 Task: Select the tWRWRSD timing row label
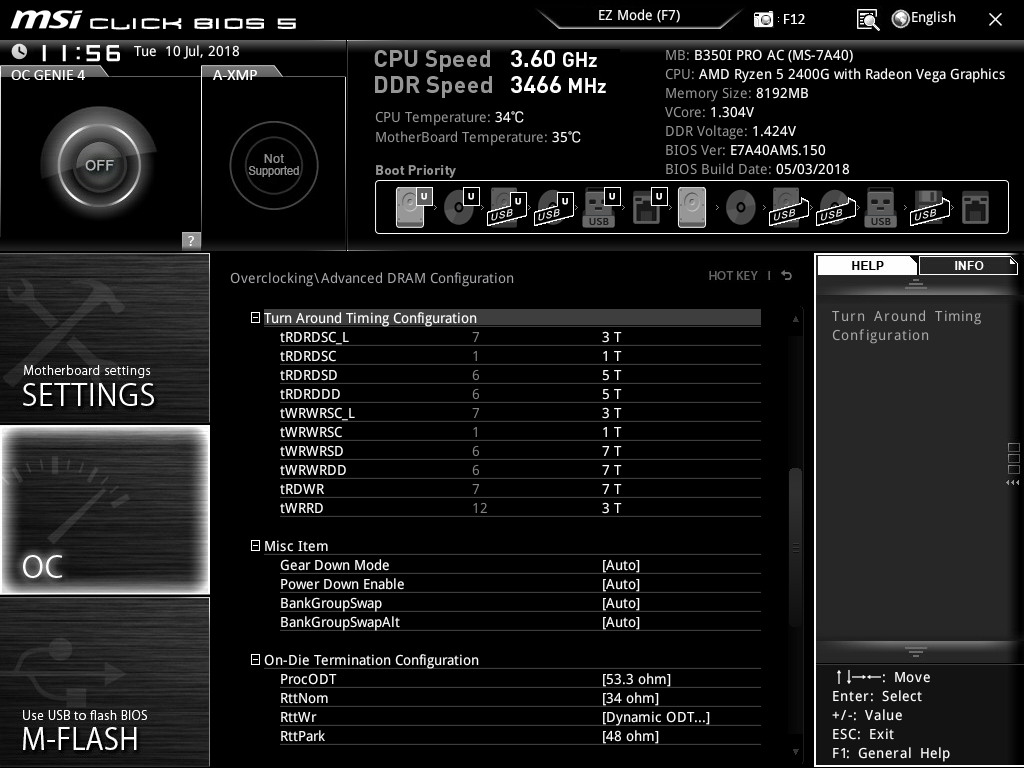pyautogui.click(x=312, y=451)
